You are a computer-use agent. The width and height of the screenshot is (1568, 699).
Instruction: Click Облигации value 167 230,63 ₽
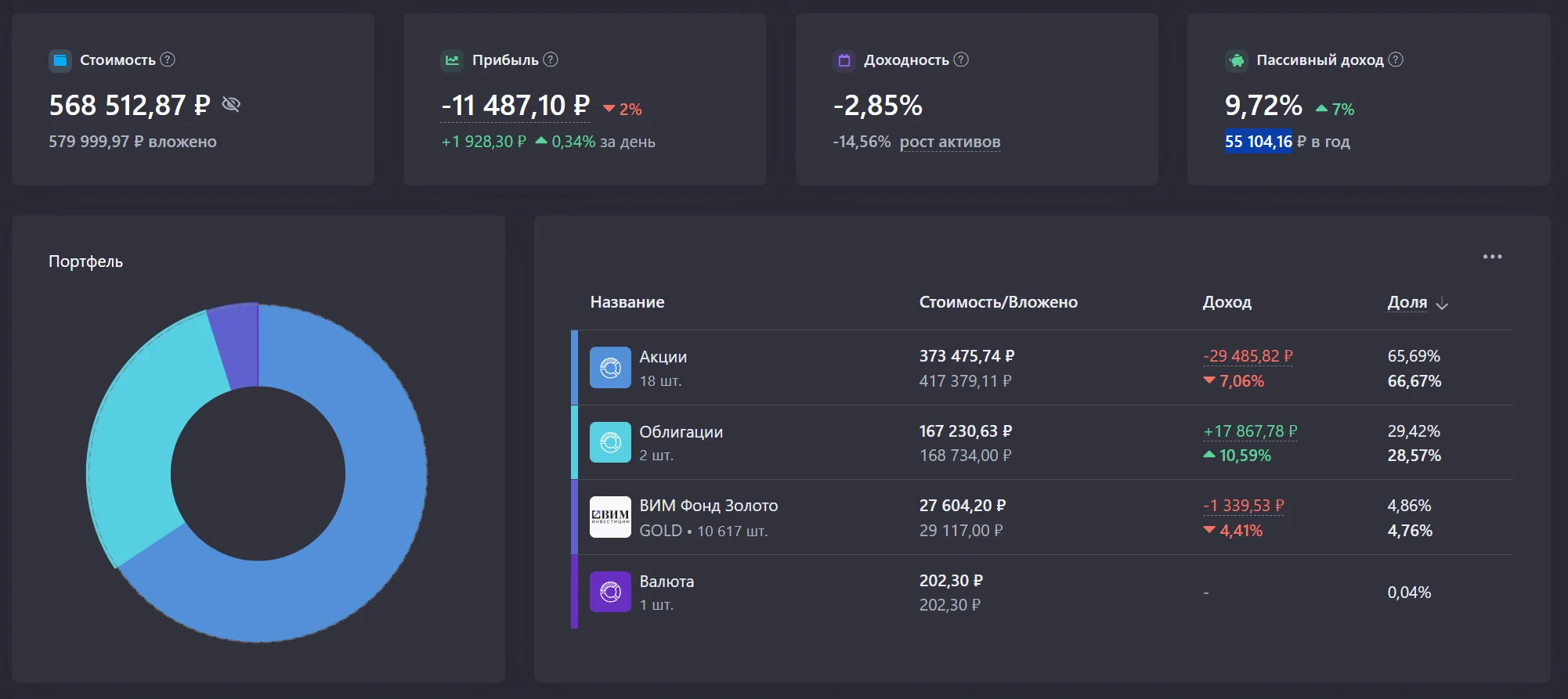pos(966,431)
